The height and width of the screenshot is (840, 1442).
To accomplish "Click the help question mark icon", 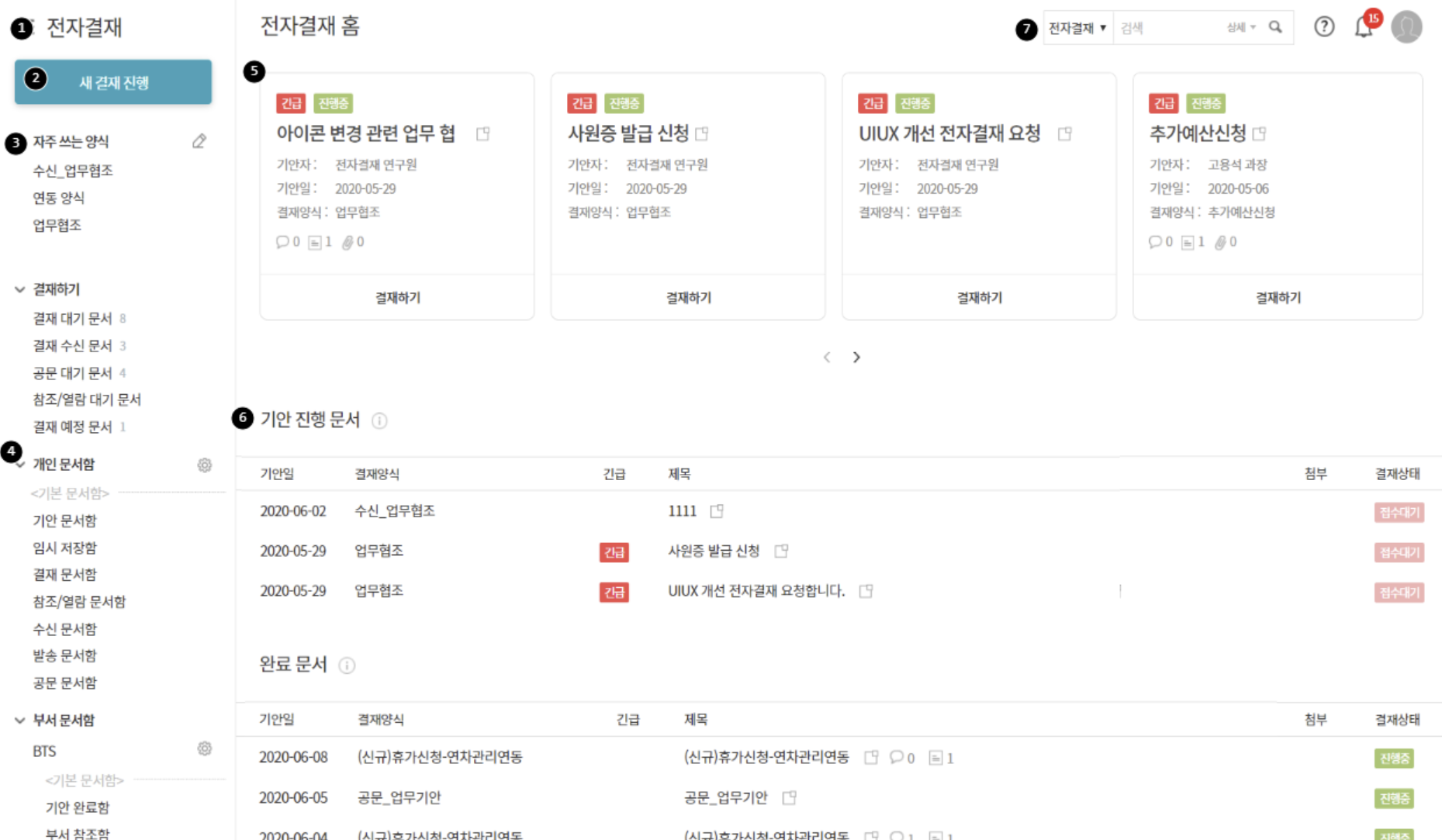I will pos(1324,27).
